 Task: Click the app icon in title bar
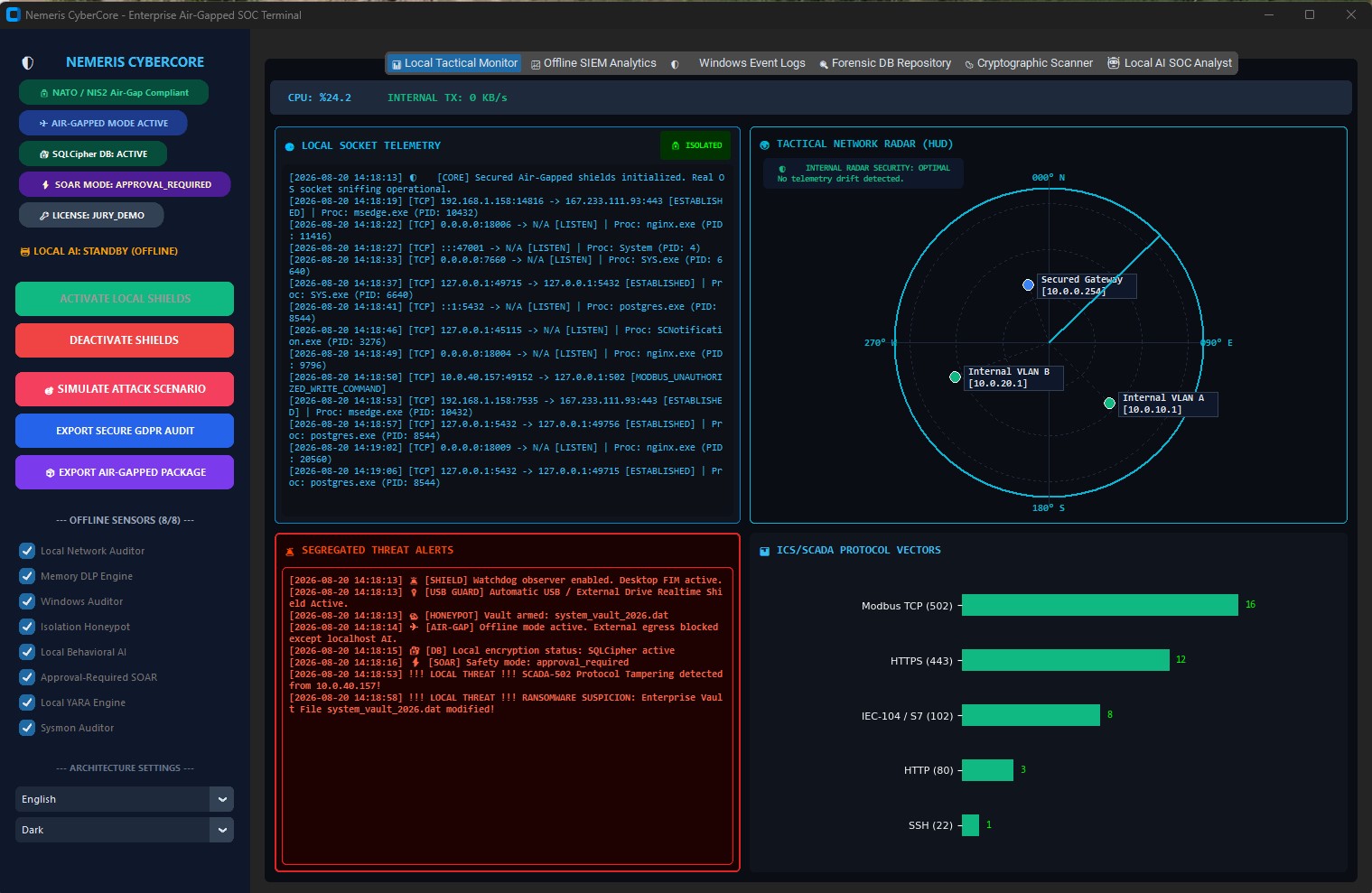click(x=14, y=14)
